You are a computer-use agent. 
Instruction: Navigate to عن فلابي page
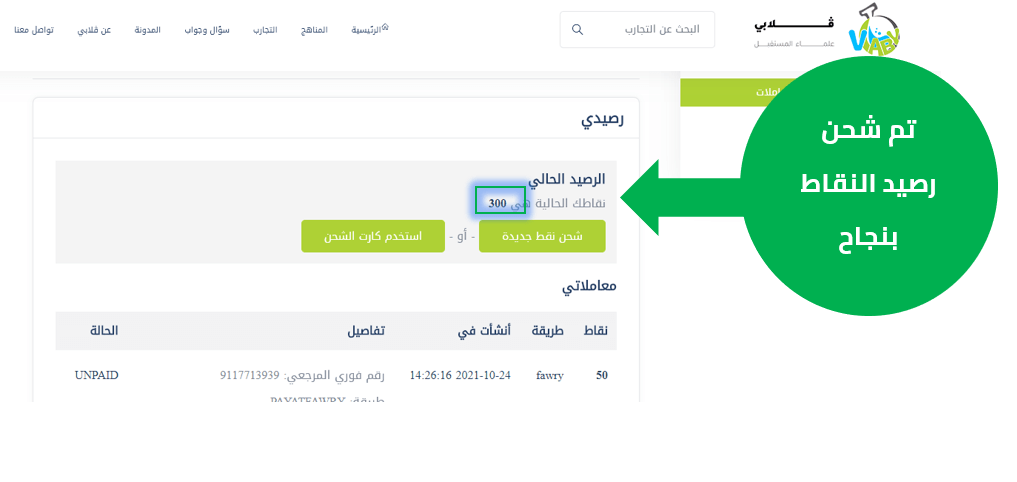pyautogui.click(x=94, y=30)
